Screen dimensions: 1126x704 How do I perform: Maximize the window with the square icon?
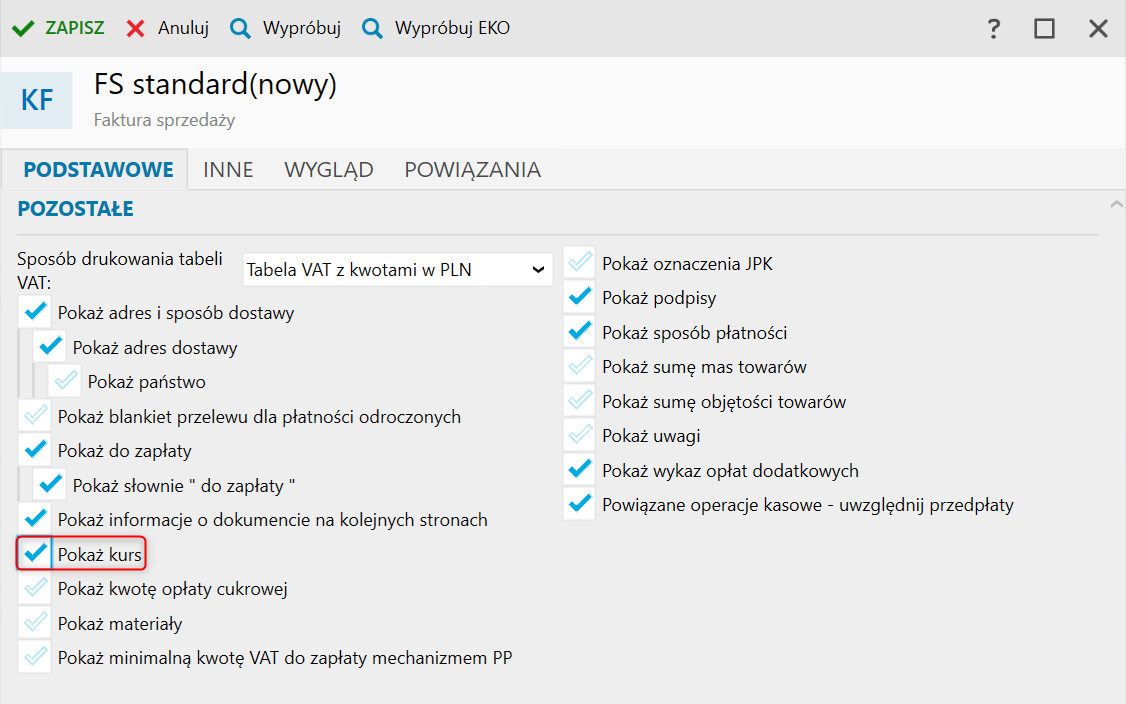(1044, 29)
